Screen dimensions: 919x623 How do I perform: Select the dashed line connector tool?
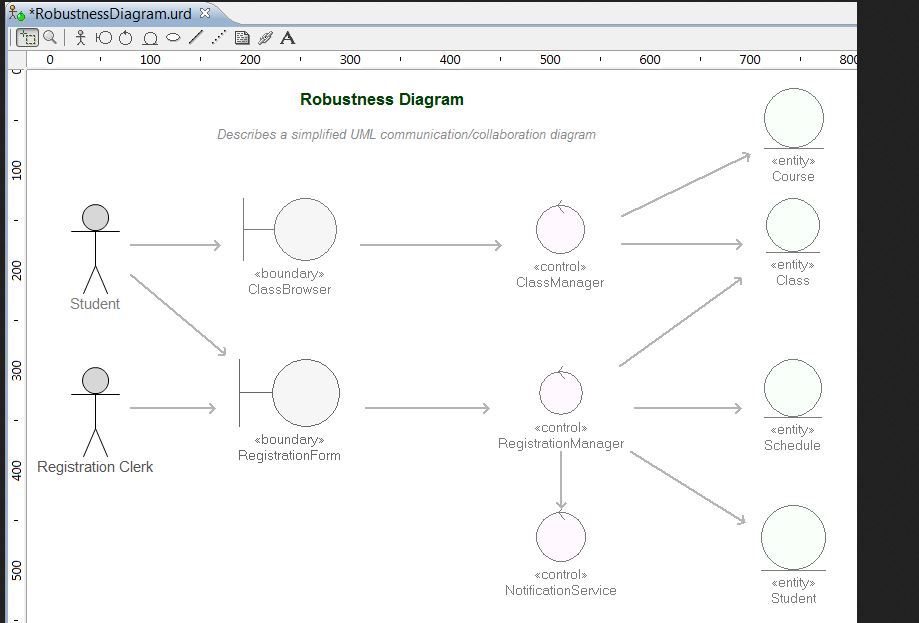coord(218,38)
